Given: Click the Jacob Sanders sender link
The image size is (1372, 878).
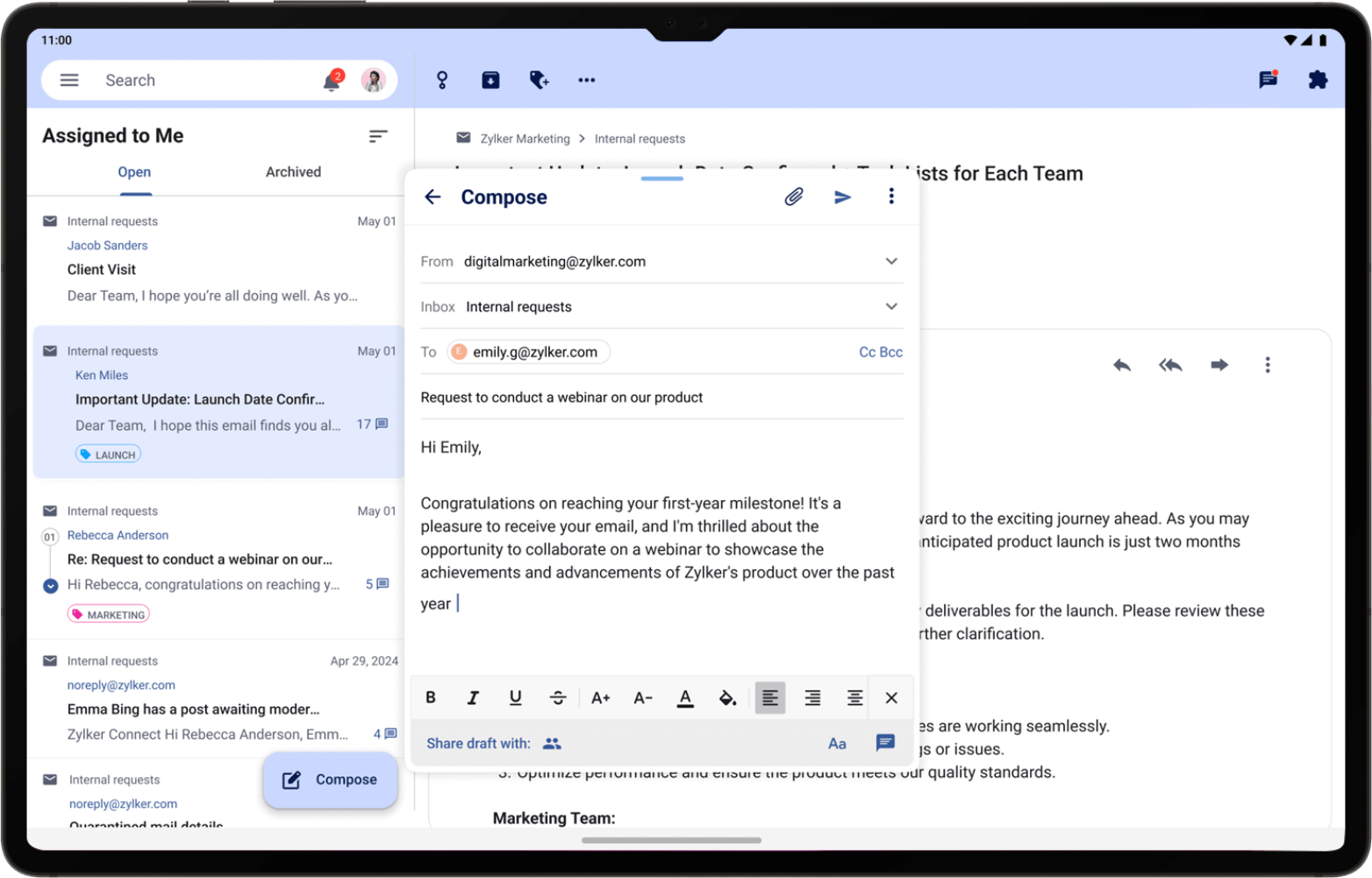Looking at the screenshot, I should pyautogui.click(x=107, y=246).
